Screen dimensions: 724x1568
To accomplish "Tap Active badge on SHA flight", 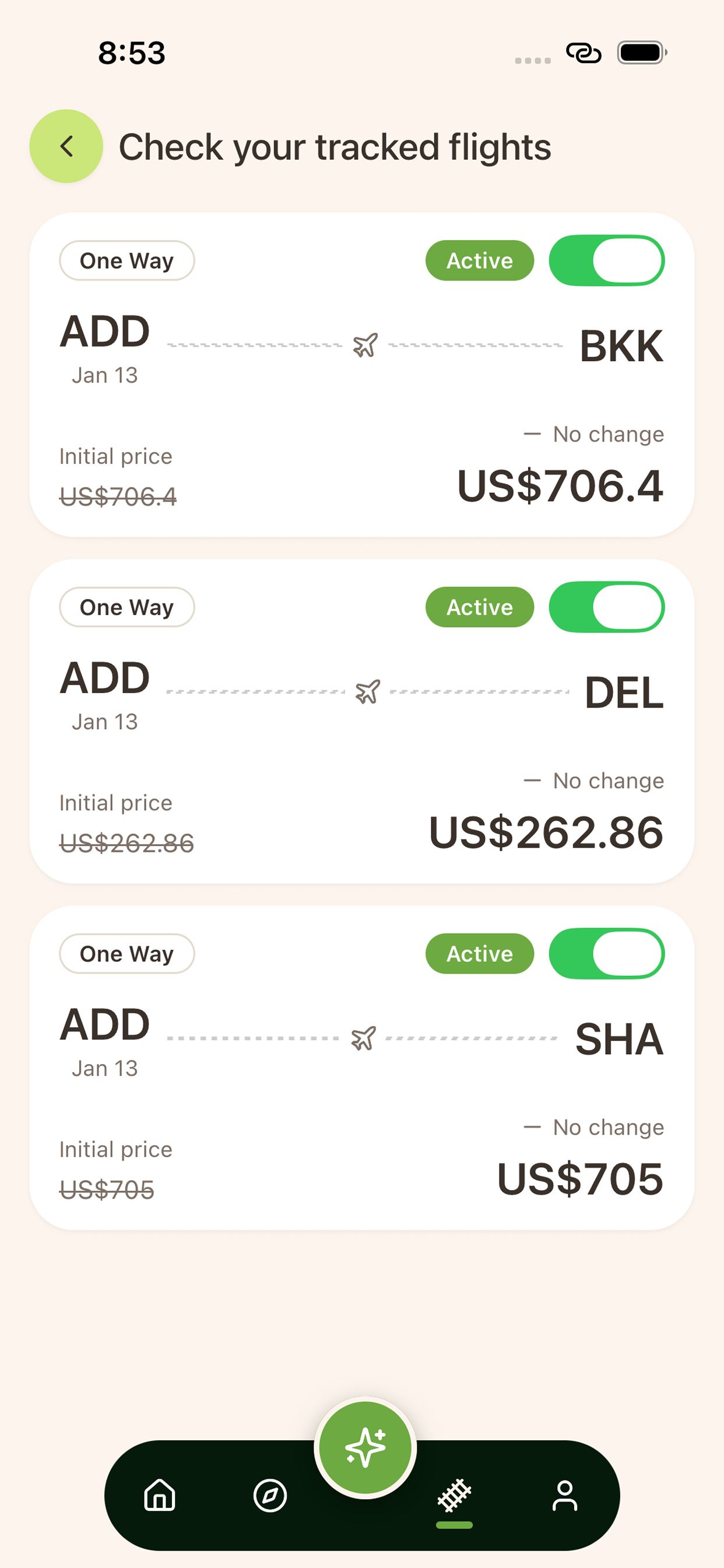I will click(x=479, y=953).
